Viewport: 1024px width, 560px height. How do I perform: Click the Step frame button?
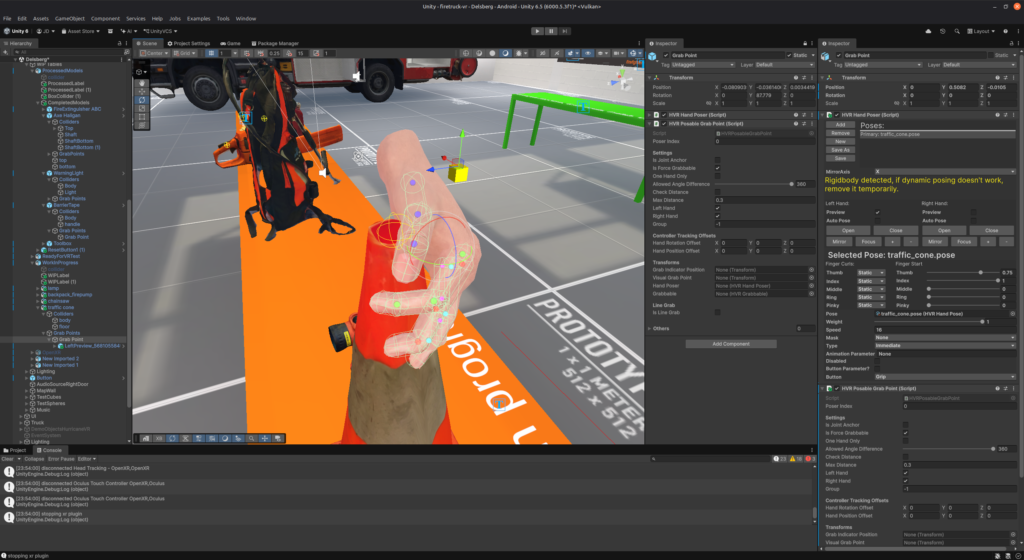[565, 31]
